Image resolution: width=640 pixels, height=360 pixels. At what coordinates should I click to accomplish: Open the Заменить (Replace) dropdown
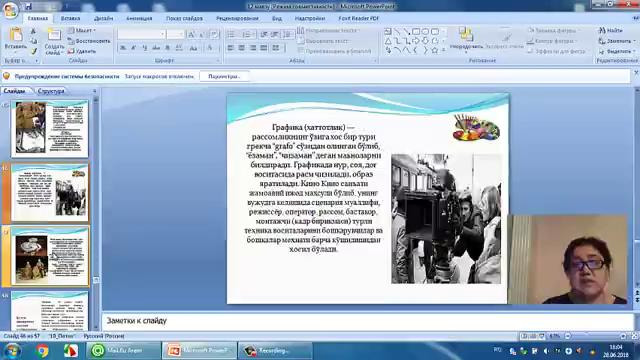[617, 41]
